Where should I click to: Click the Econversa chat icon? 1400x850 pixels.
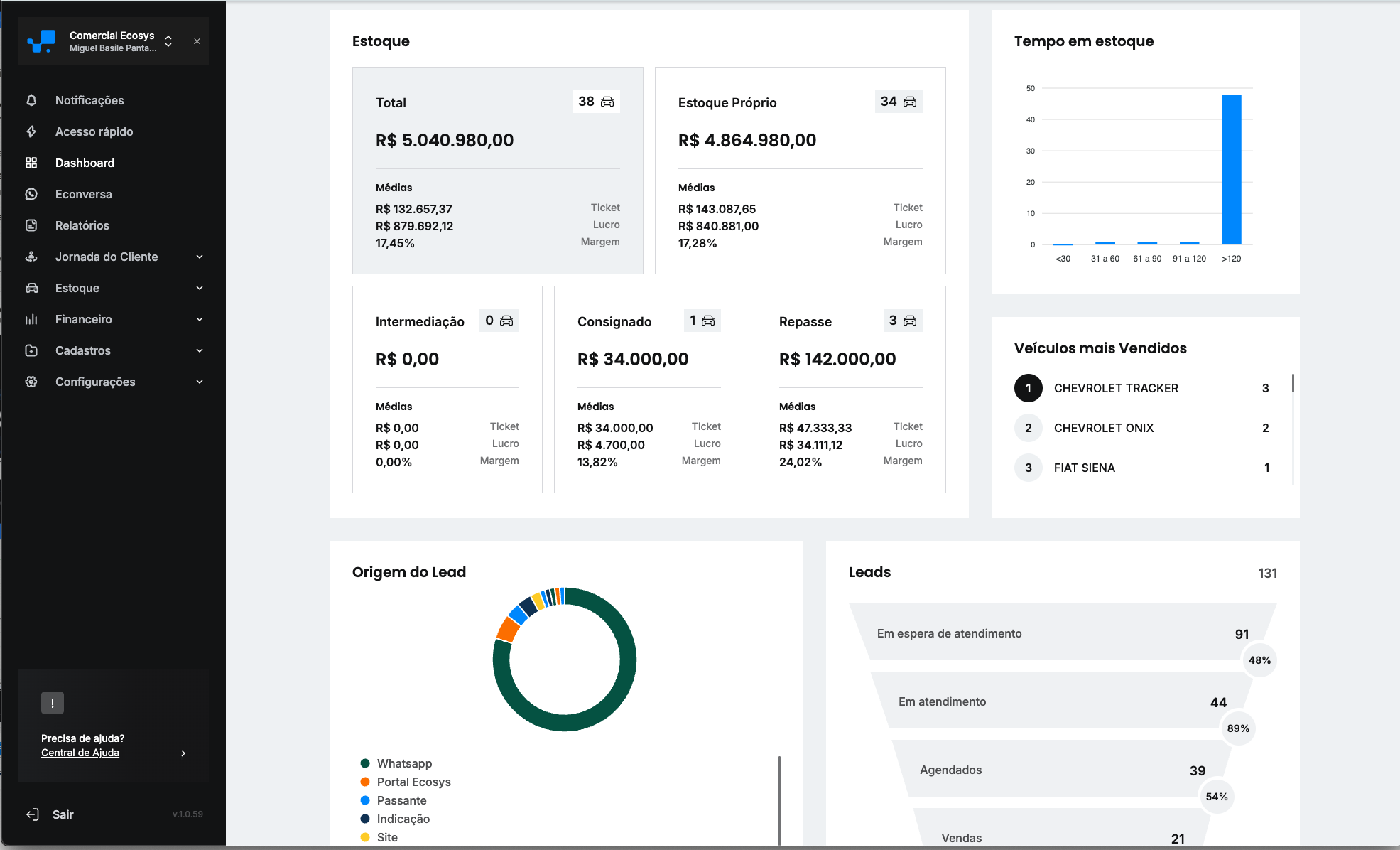[31, 194]
